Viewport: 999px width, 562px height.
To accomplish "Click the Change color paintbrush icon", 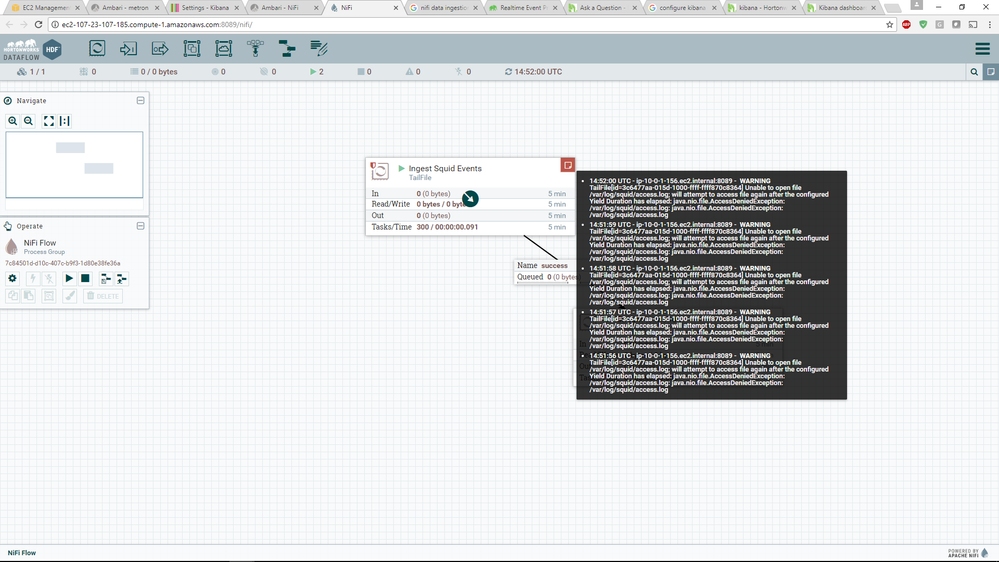I will coord(69,296).
